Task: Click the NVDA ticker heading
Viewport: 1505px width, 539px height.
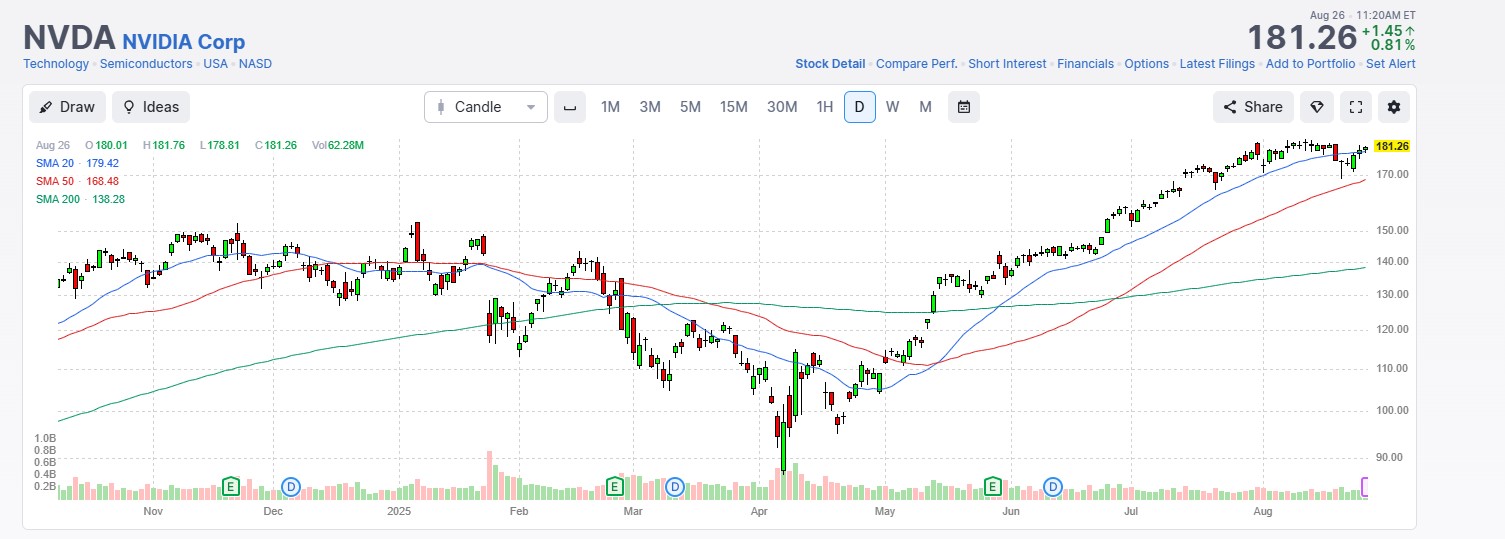Action: [x=69, y=38]
